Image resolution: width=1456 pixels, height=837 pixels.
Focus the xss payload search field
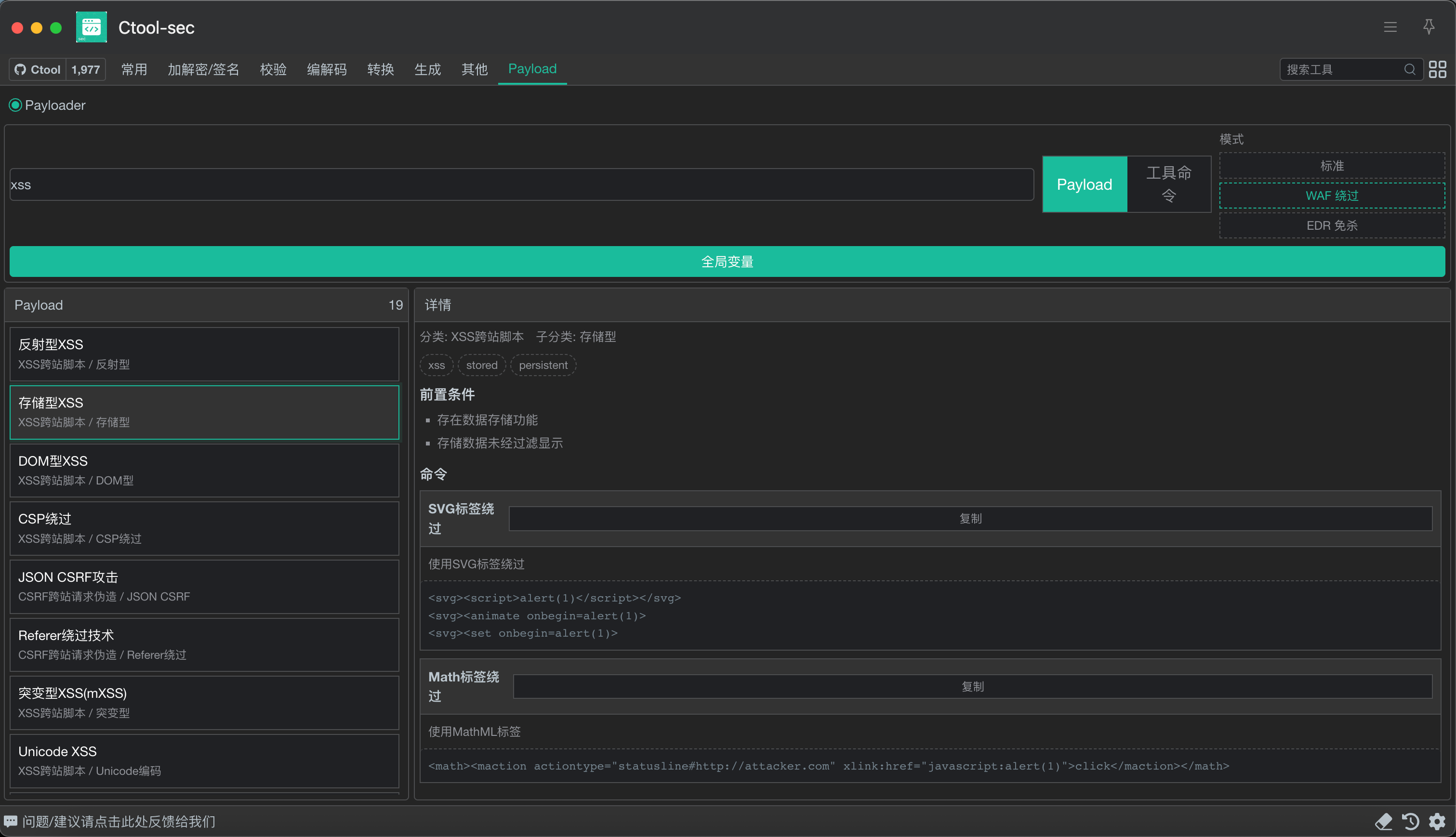pos(521,184)
